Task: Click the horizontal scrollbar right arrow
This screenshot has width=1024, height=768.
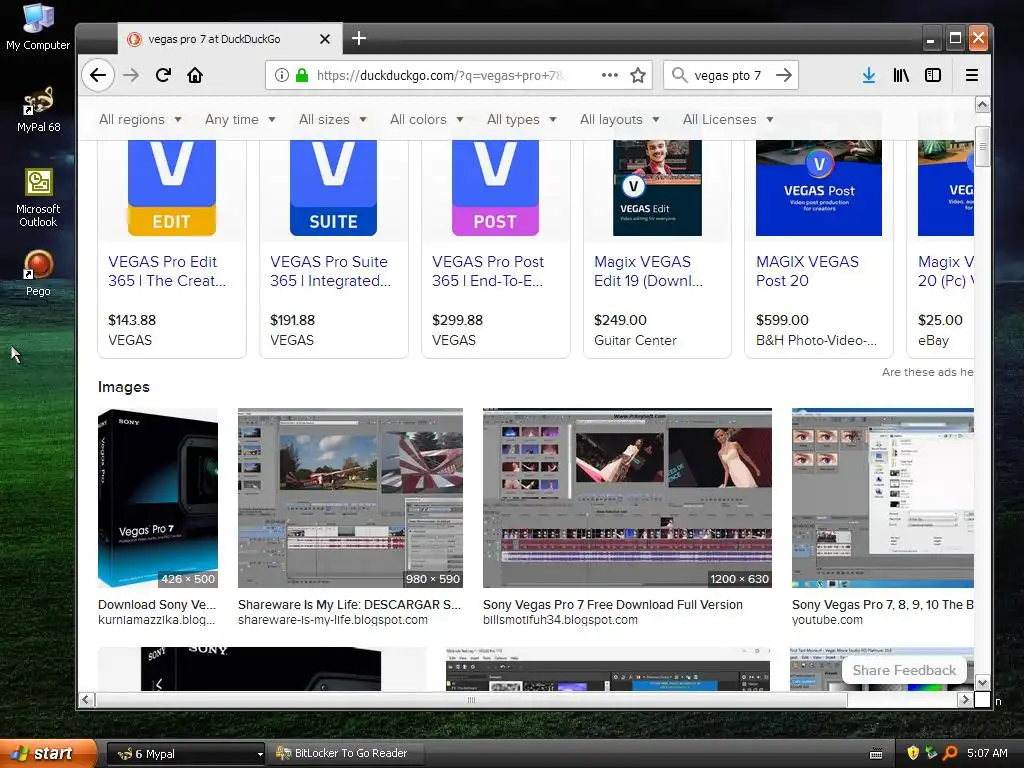Action: click(x=965, y=699)
